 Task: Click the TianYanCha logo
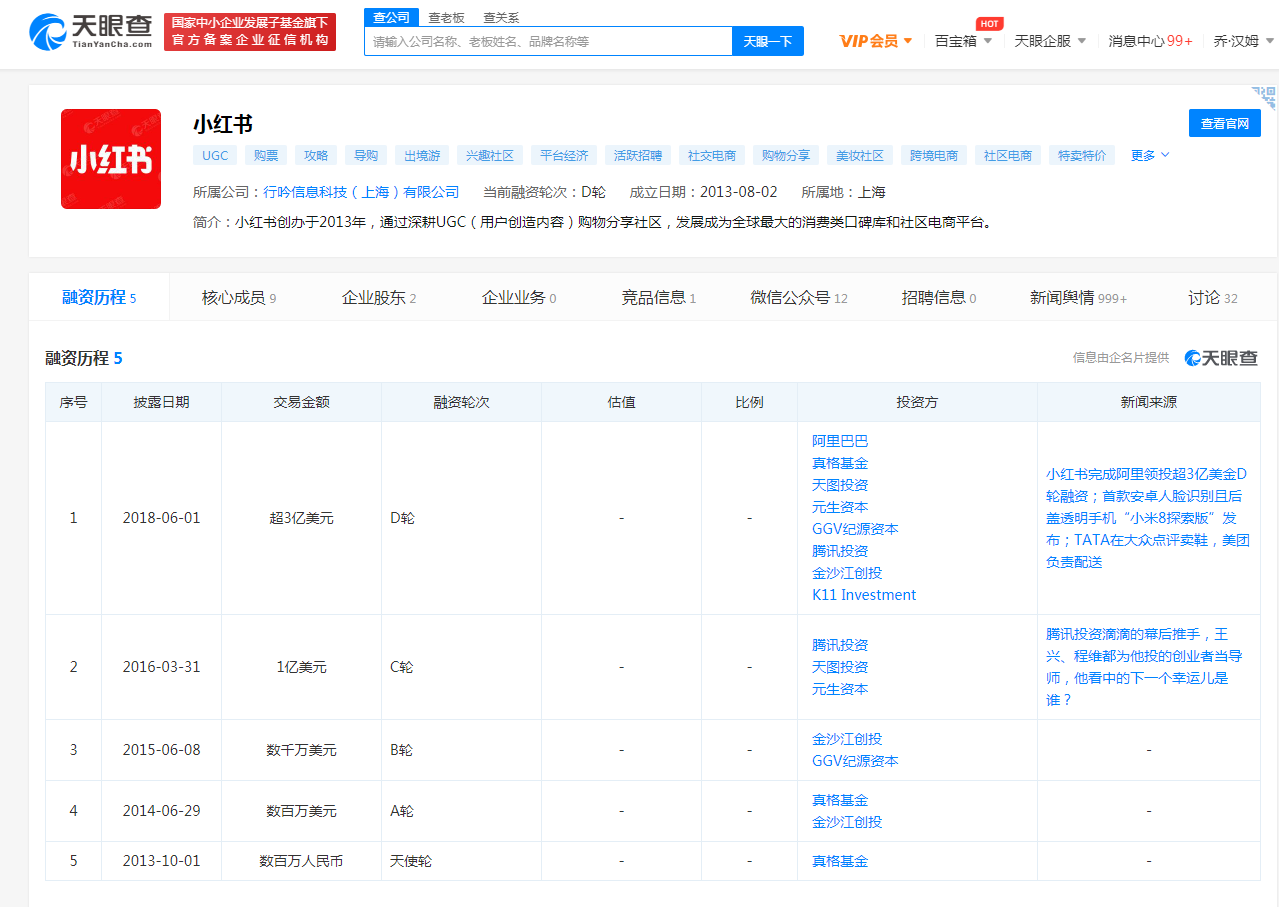91,32
